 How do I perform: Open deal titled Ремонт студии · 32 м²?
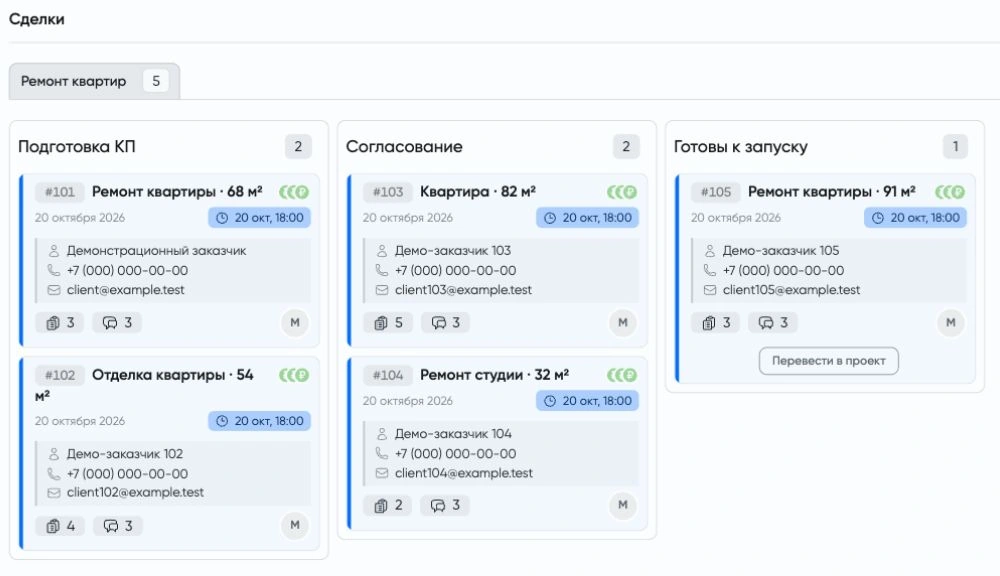(x=494, y=375)
